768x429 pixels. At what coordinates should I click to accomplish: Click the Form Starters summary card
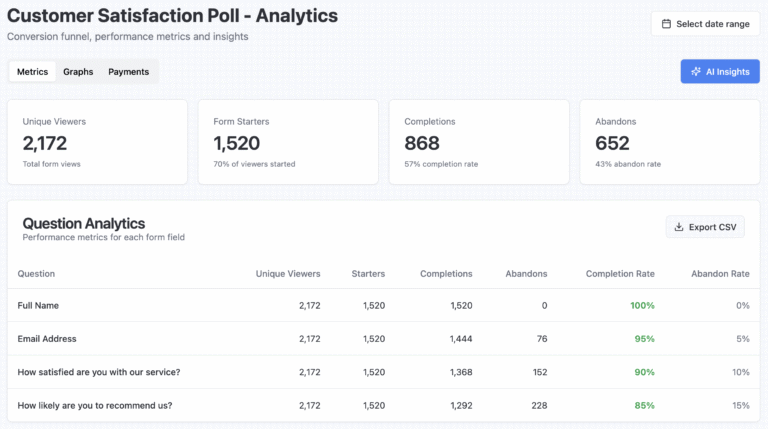click(288, 141)
